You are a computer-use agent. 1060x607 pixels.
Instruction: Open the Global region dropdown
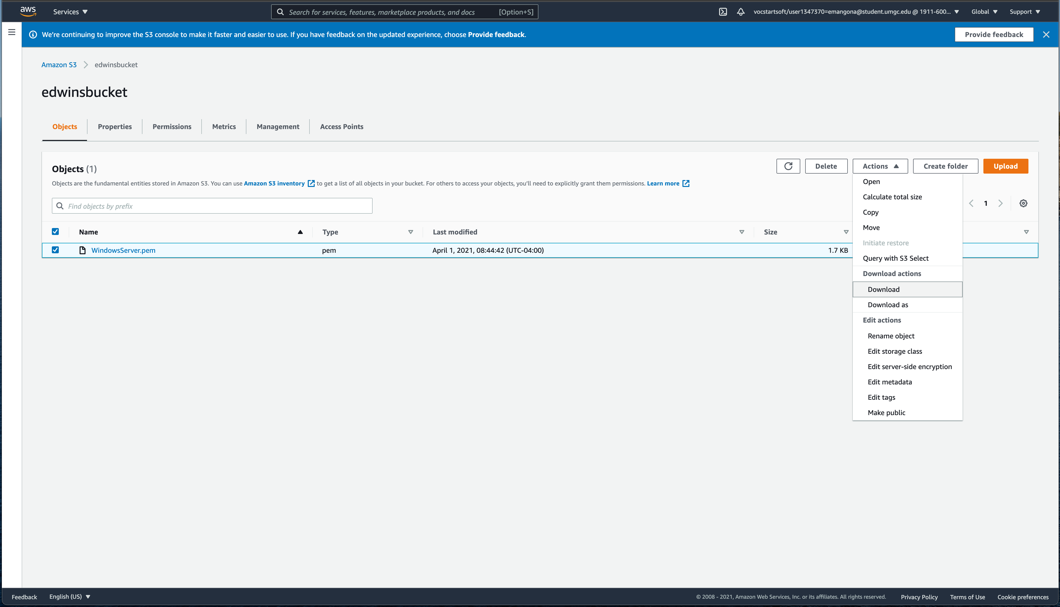984,11
